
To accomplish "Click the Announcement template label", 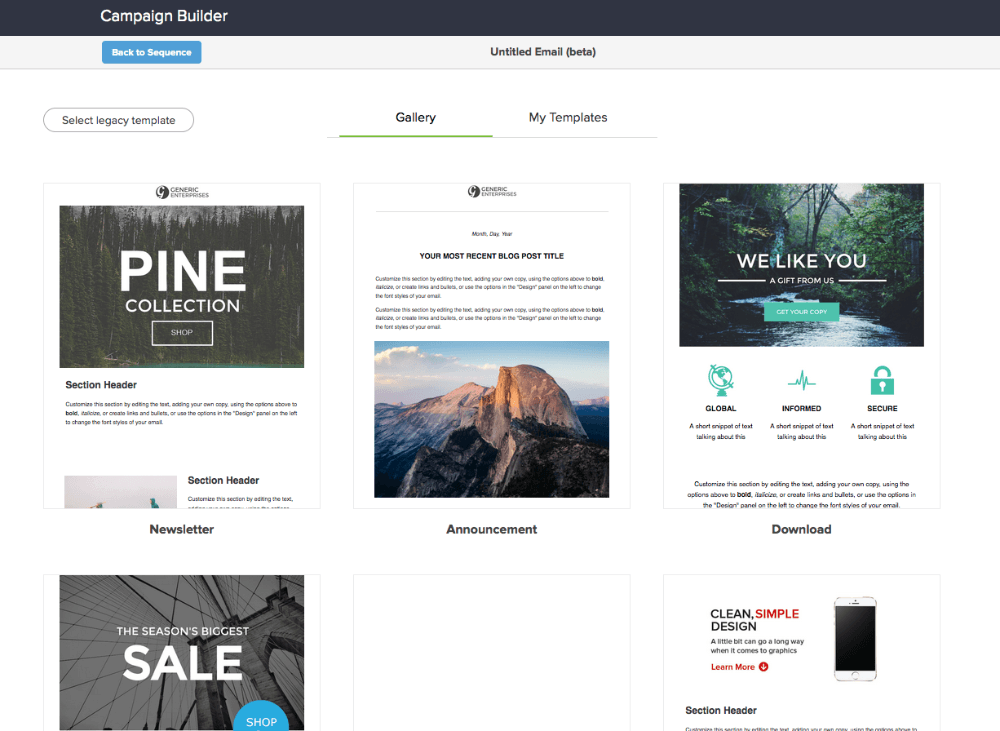I will 492,529.
